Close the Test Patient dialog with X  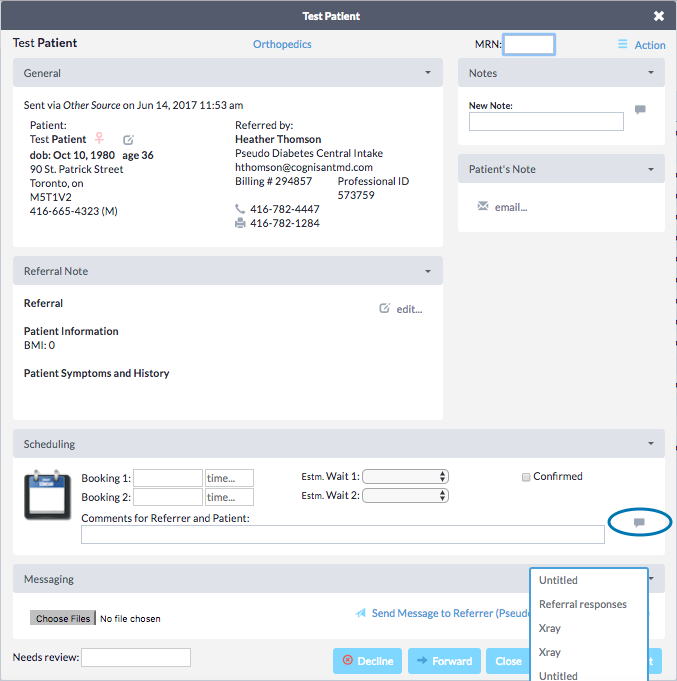(659, 16)
